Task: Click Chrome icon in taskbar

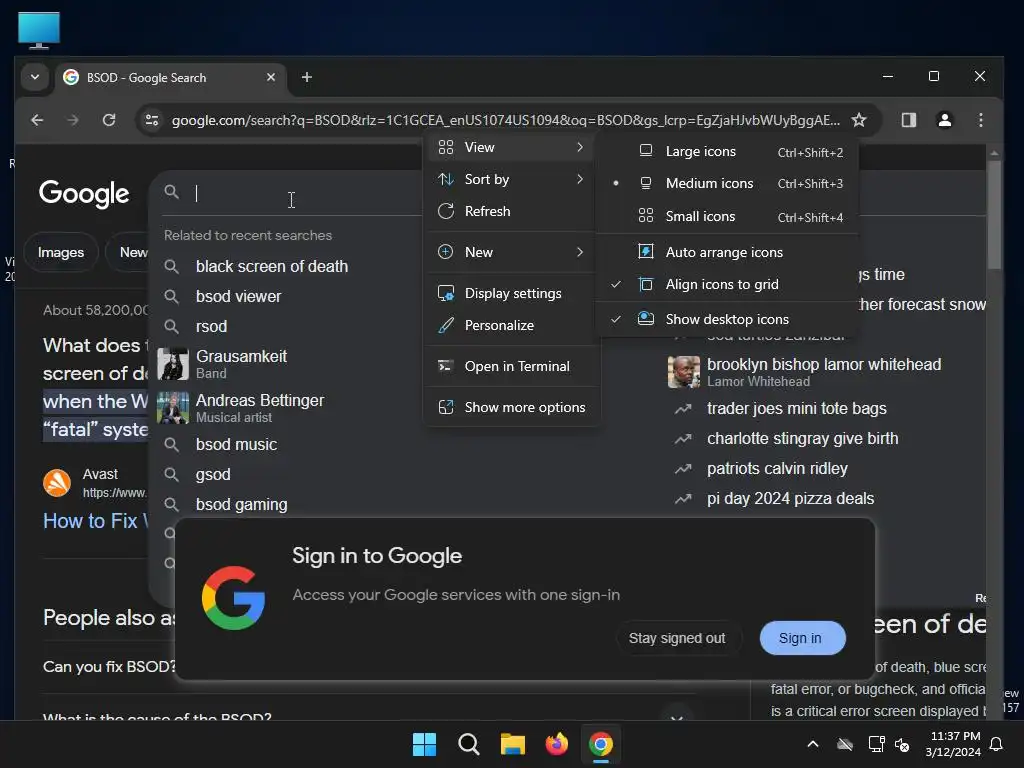Action: point(601,744)
